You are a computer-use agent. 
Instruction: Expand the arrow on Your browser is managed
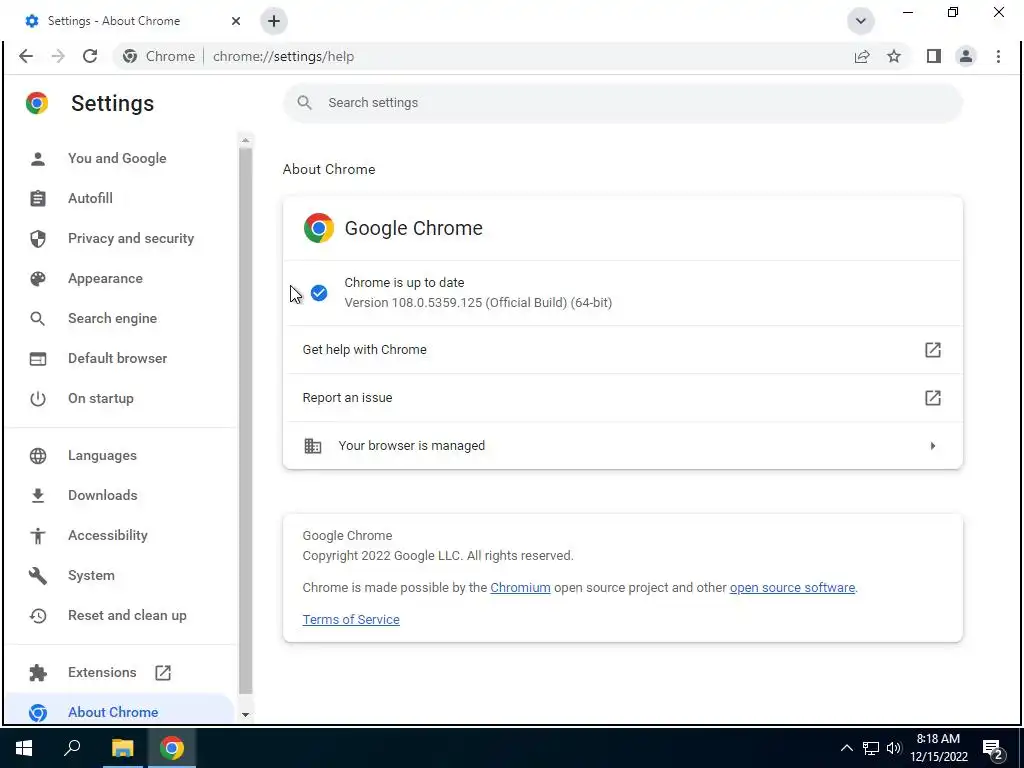click(933, 445)
